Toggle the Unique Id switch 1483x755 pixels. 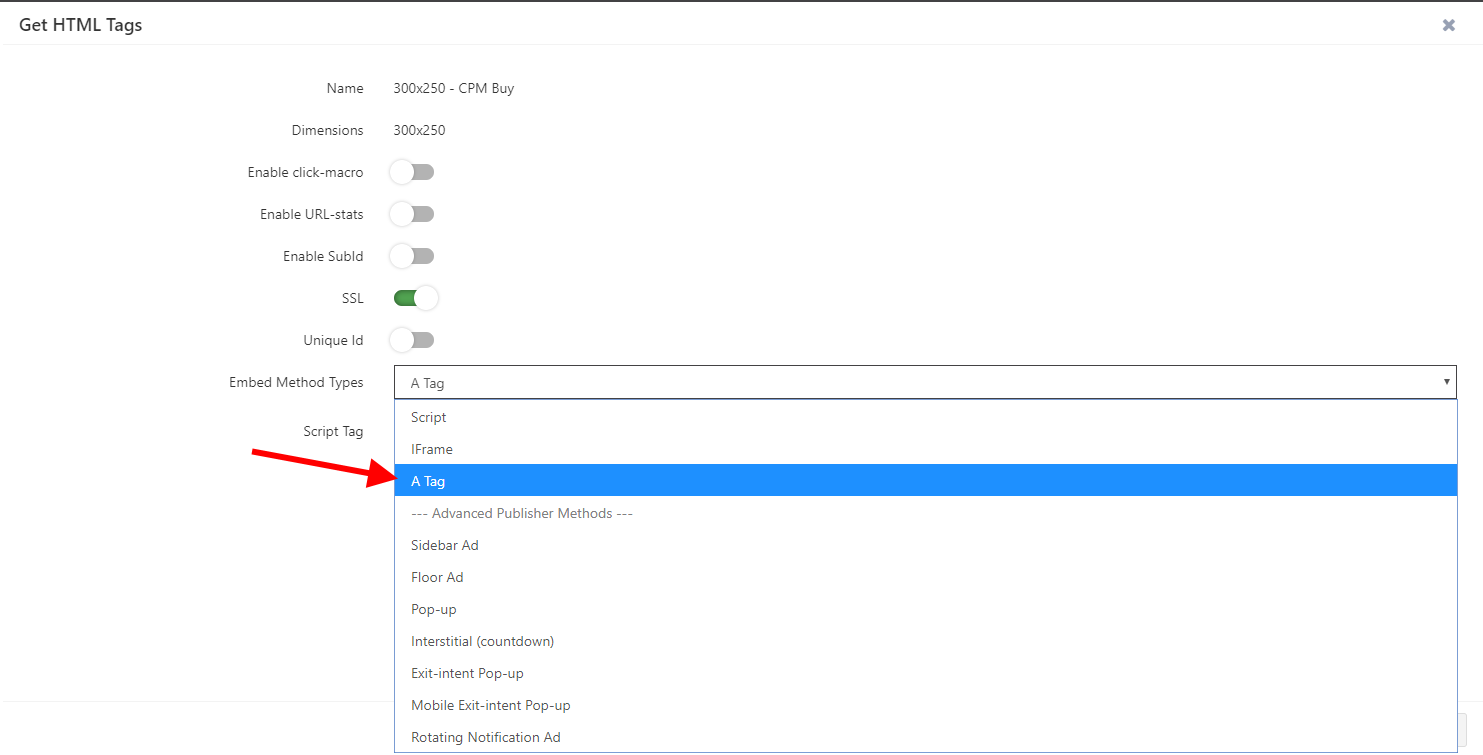click(412, 340)
